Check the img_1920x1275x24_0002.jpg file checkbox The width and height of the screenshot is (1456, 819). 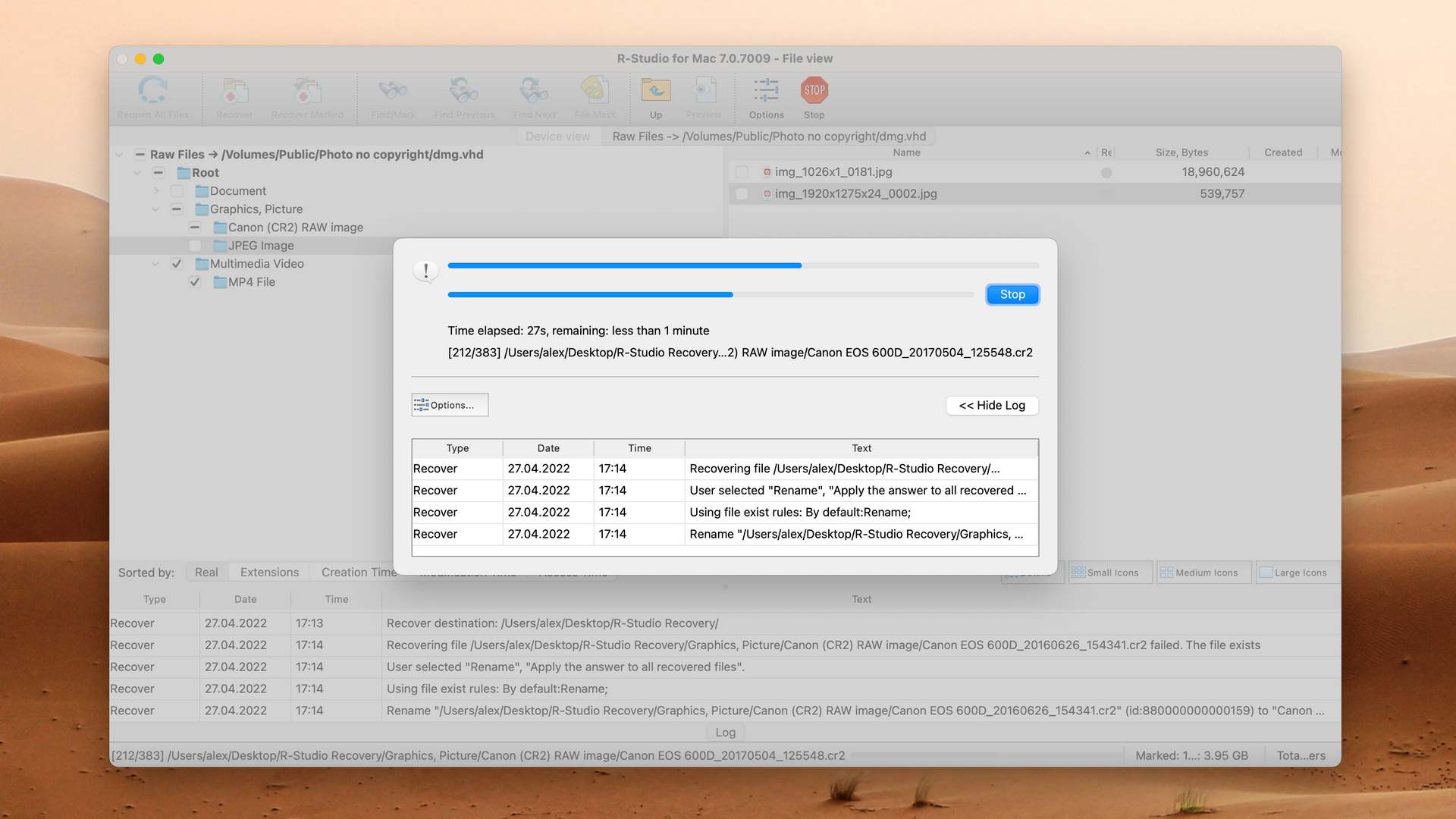click(x=742, y=194)
